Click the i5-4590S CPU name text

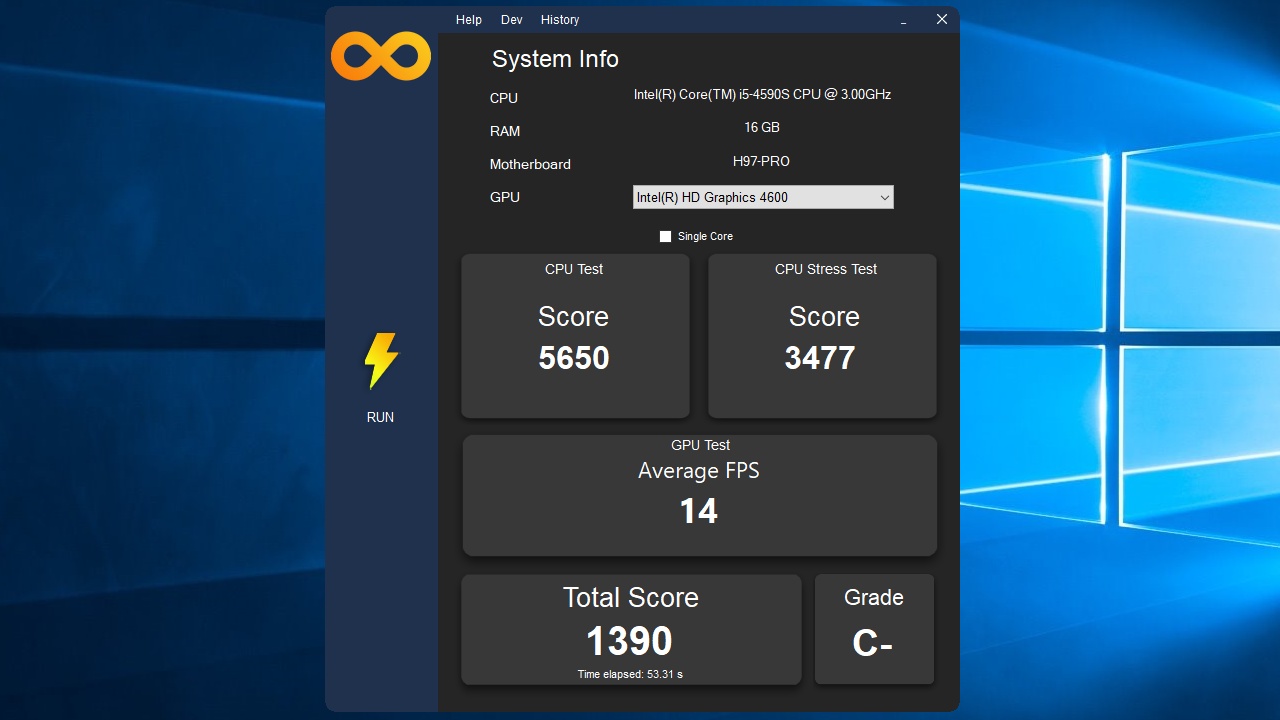point(762,95)
